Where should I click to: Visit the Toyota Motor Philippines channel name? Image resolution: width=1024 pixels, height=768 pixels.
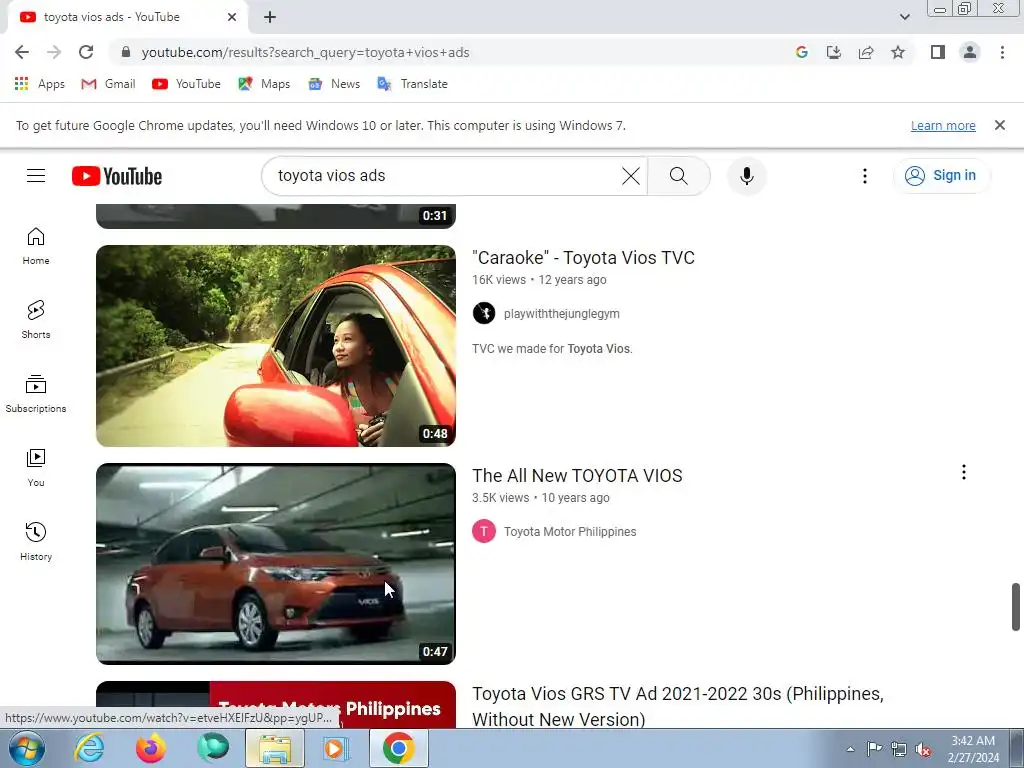[570, 532]
